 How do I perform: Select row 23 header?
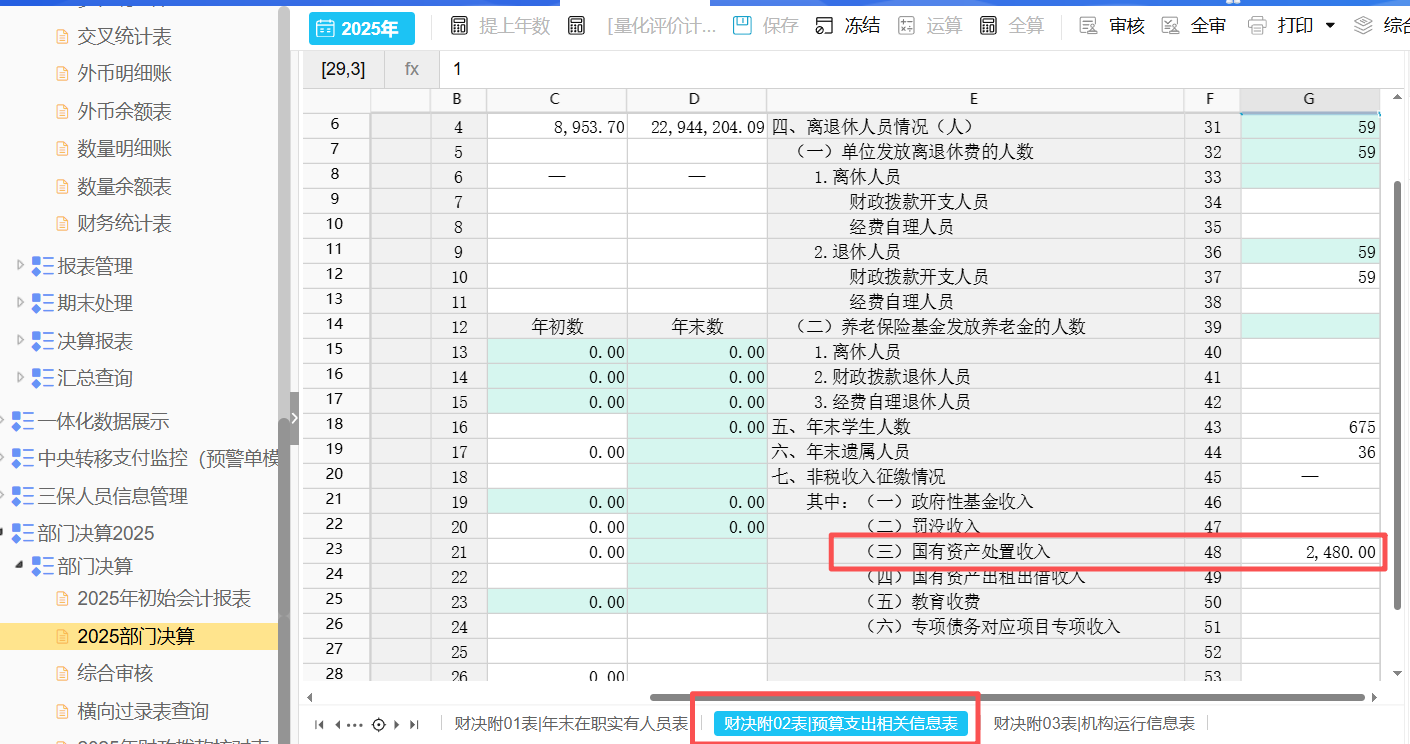[335, 549]
